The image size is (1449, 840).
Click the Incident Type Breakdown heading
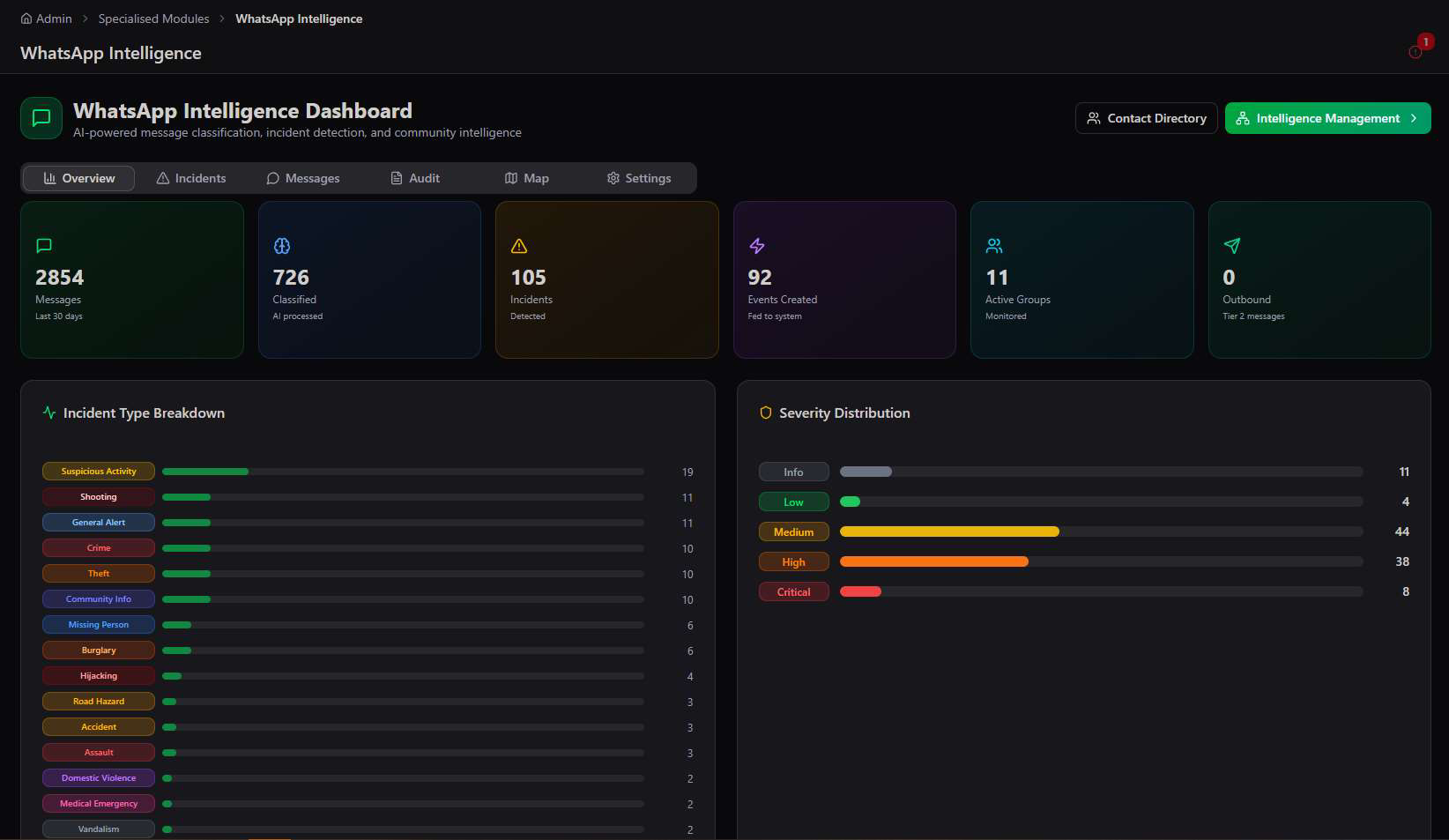[144, 413]
